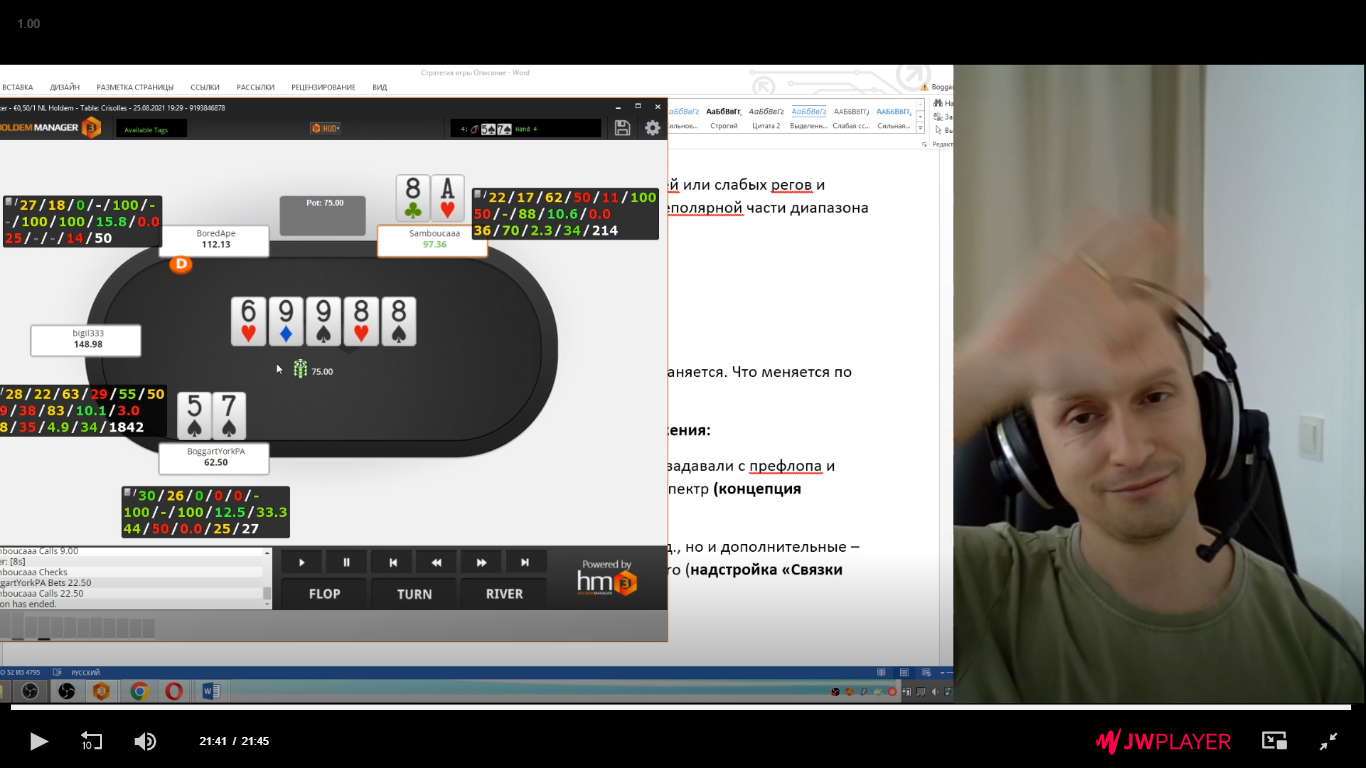Select the Hand 4 selector box
Viewport: 1366px width, 768px height.
(x=525, y=128)
